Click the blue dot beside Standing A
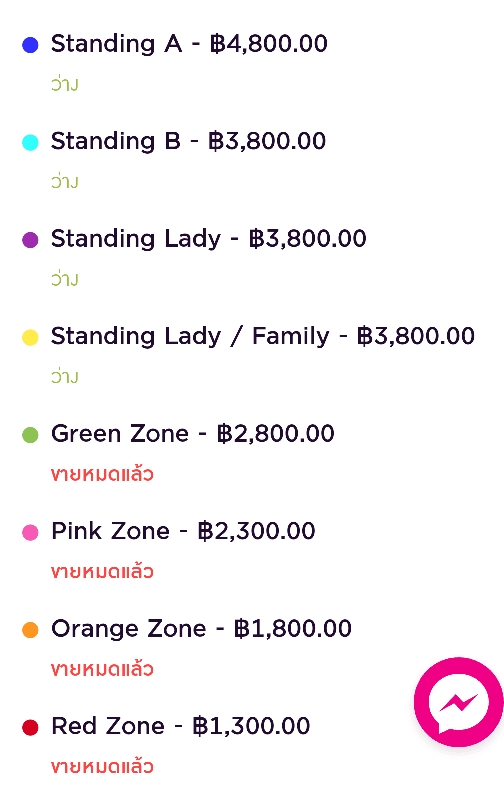The width and height of the screenshot is (504, 791). 30,45
